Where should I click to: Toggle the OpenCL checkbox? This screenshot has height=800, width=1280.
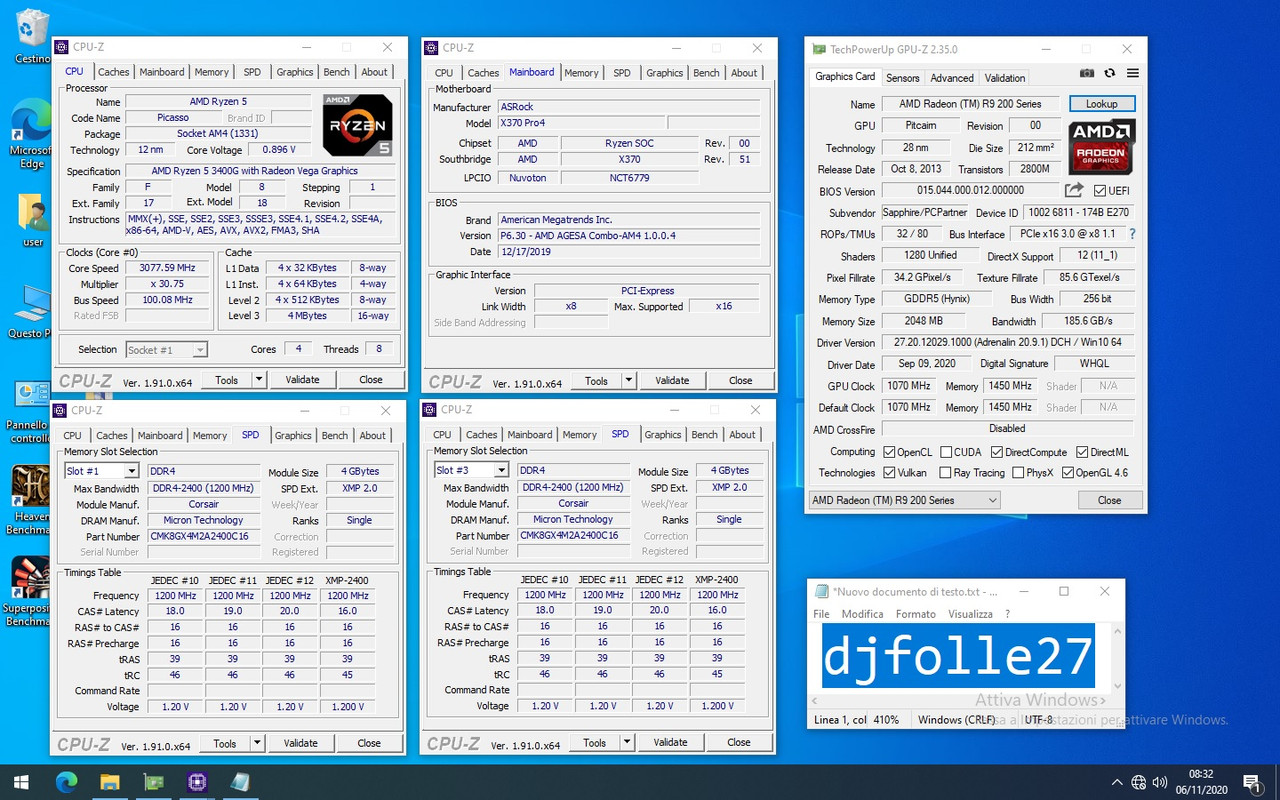click(x=889, y=452)
